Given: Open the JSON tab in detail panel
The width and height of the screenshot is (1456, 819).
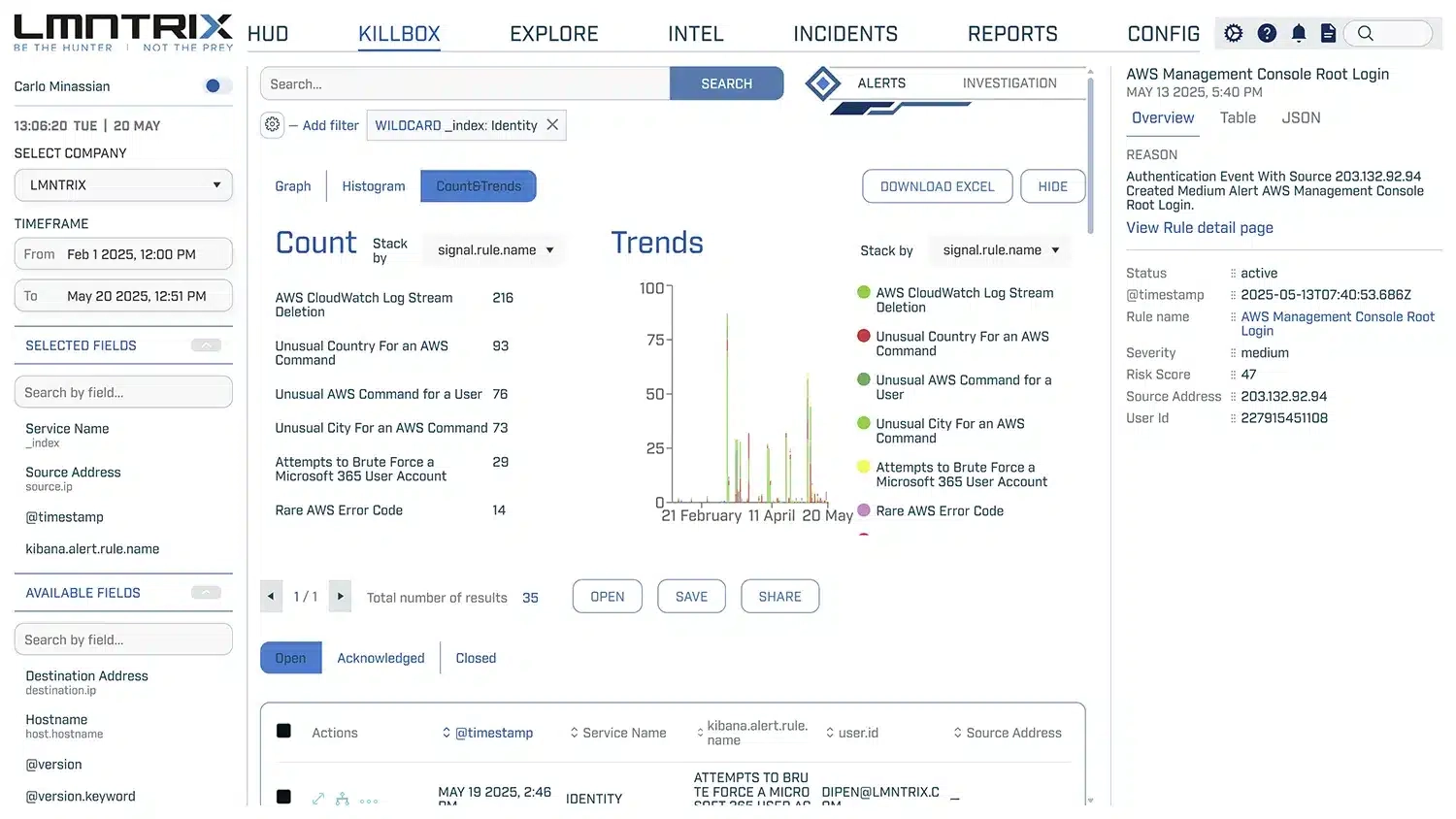Looking at the screenshot, I should tap(1301, 117).
